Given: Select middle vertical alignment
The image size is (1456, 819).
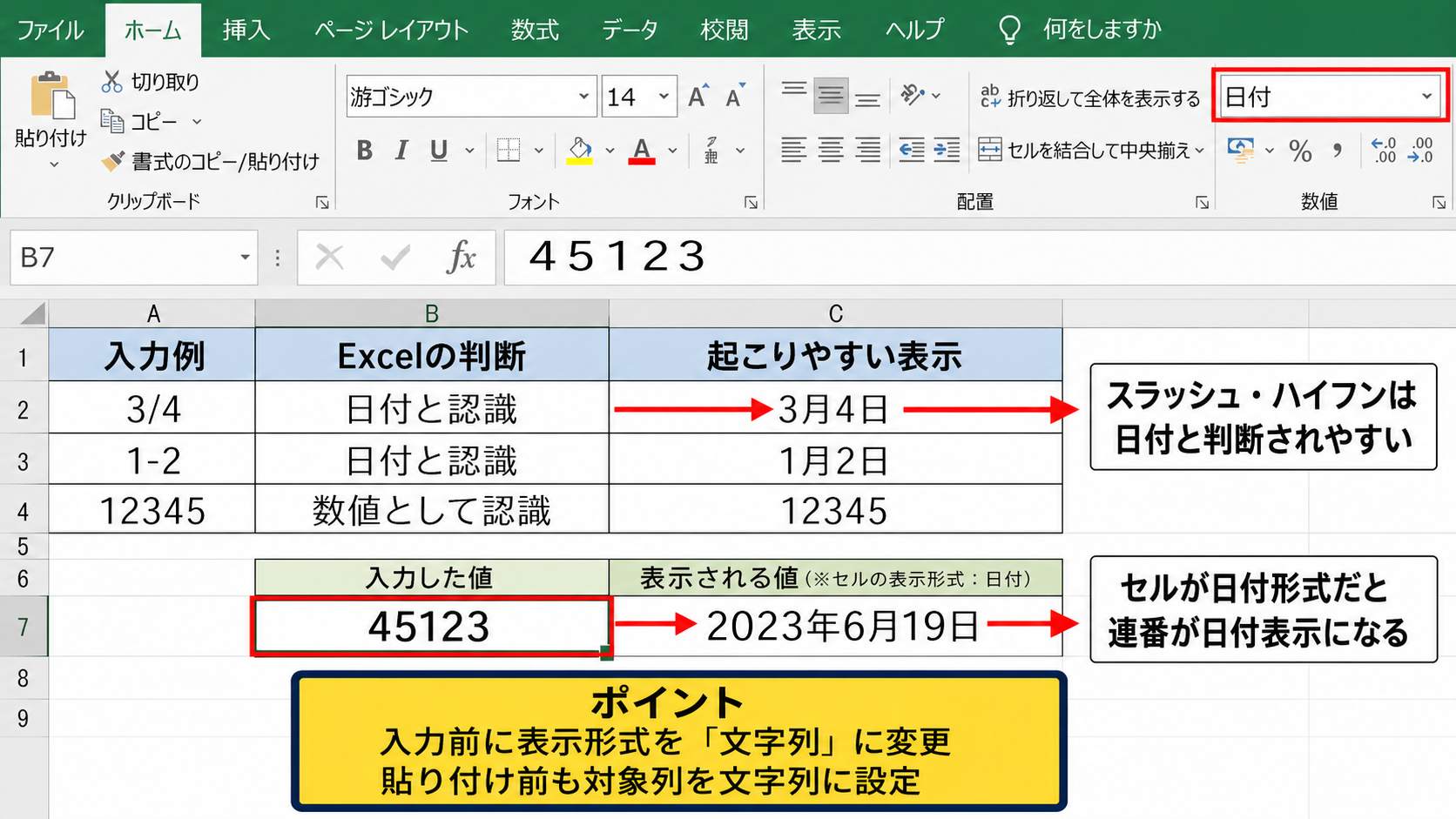Looking at the screenshot, I should pyautogui.click(x=831, y=96).
